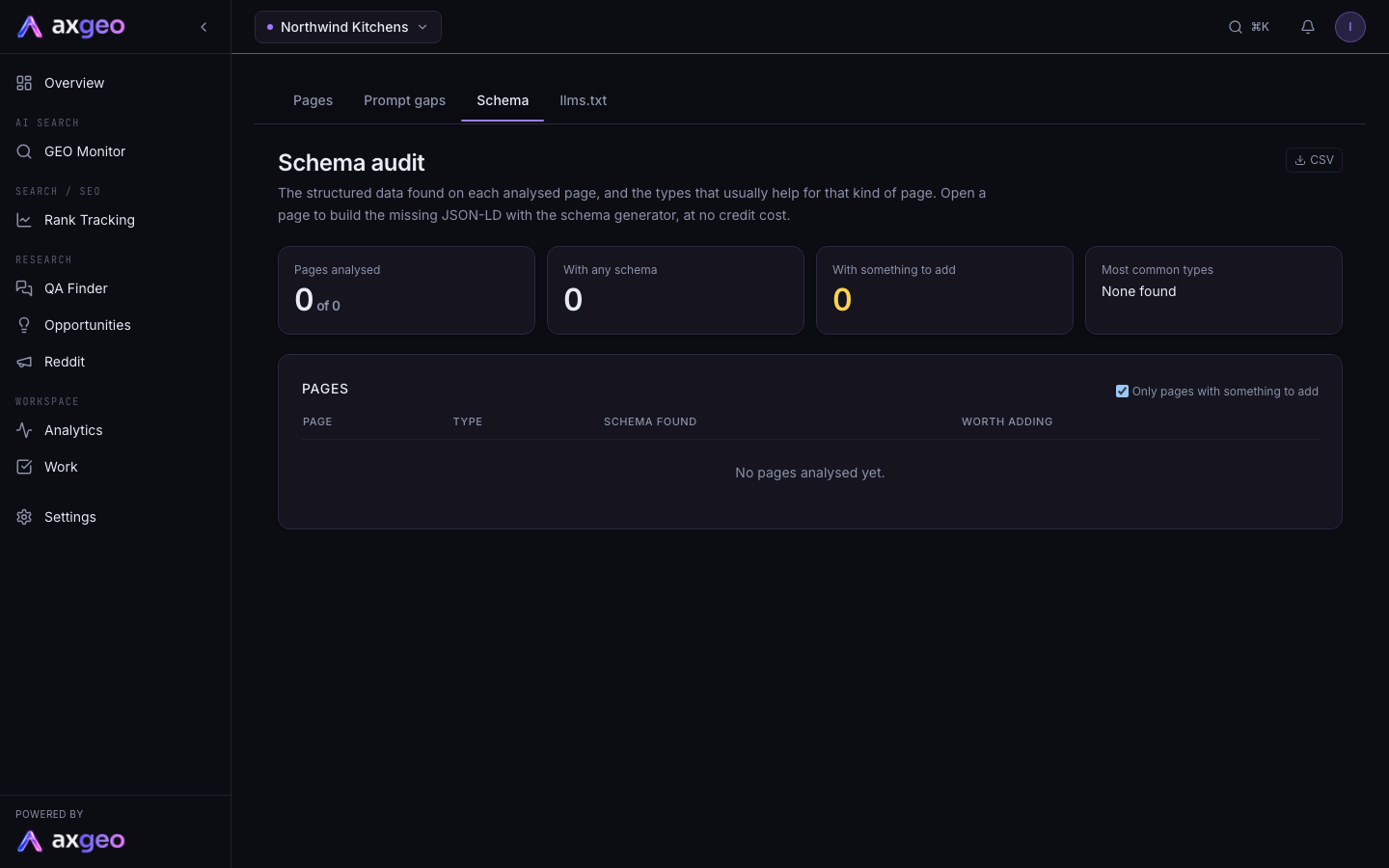Export schema audit as CSV
The height and width of the screenshot is (868, 1389).
(x=1314, y=160)
